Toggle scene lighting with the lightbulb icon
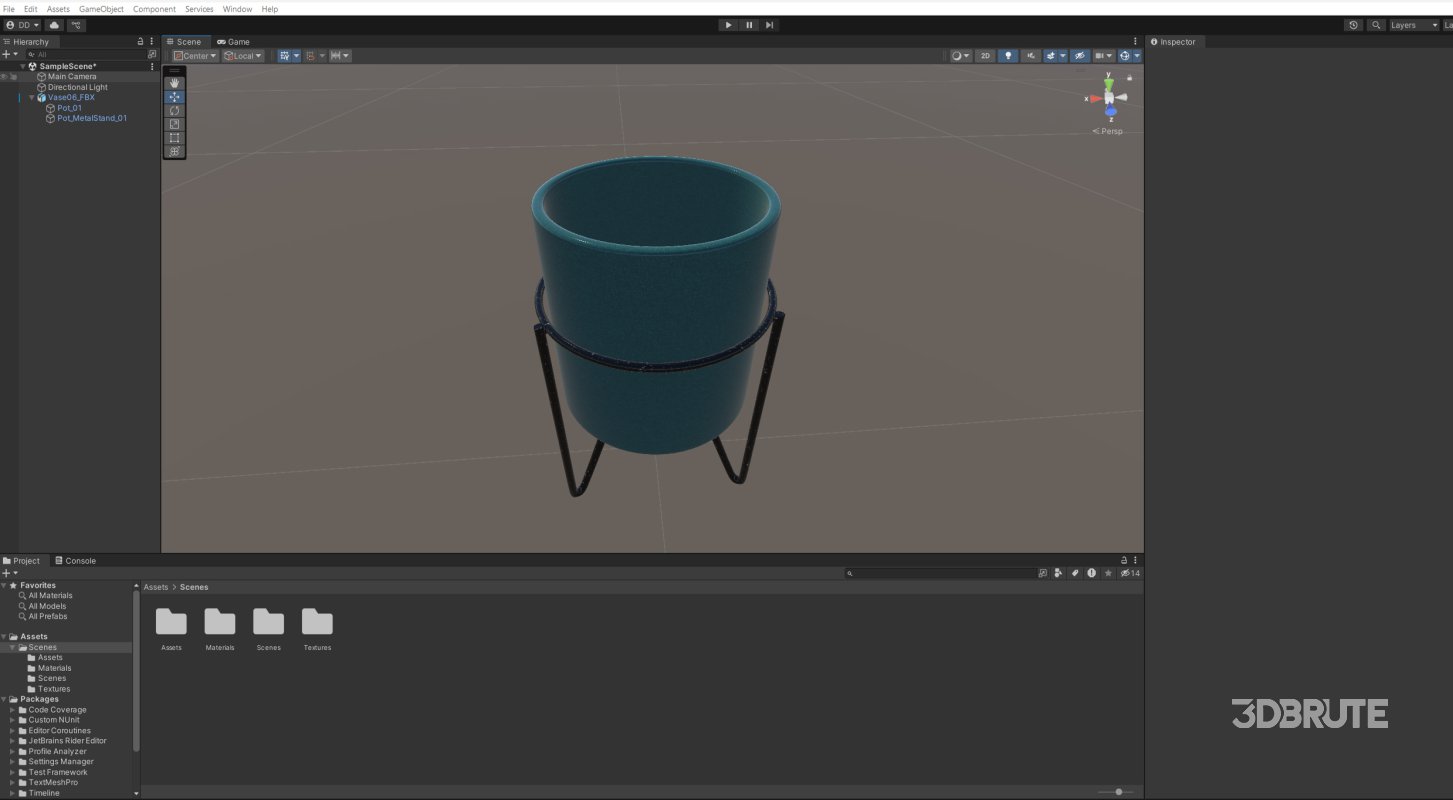 1008,56
